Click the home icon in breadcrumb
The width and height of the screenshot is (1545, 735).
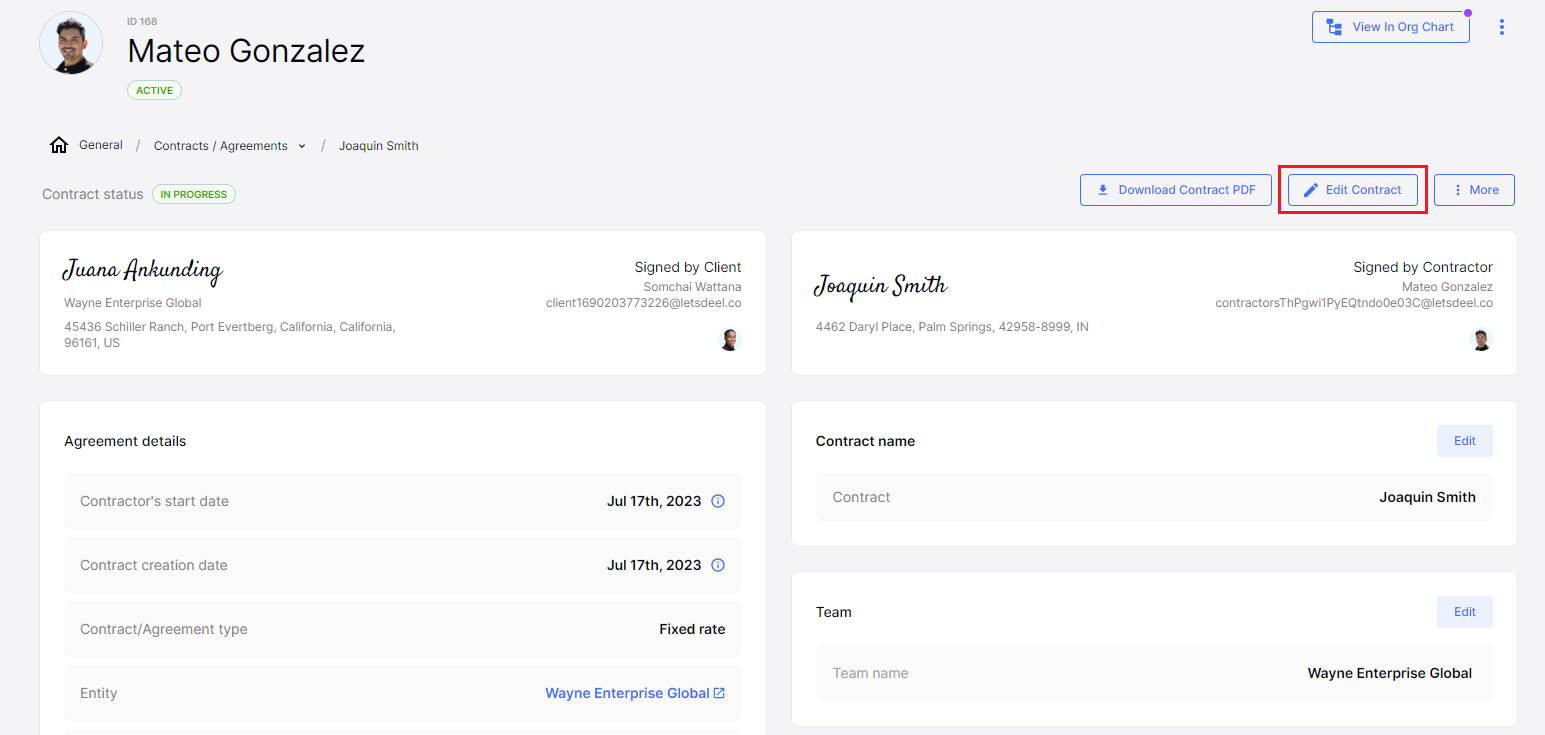[59, 145]
